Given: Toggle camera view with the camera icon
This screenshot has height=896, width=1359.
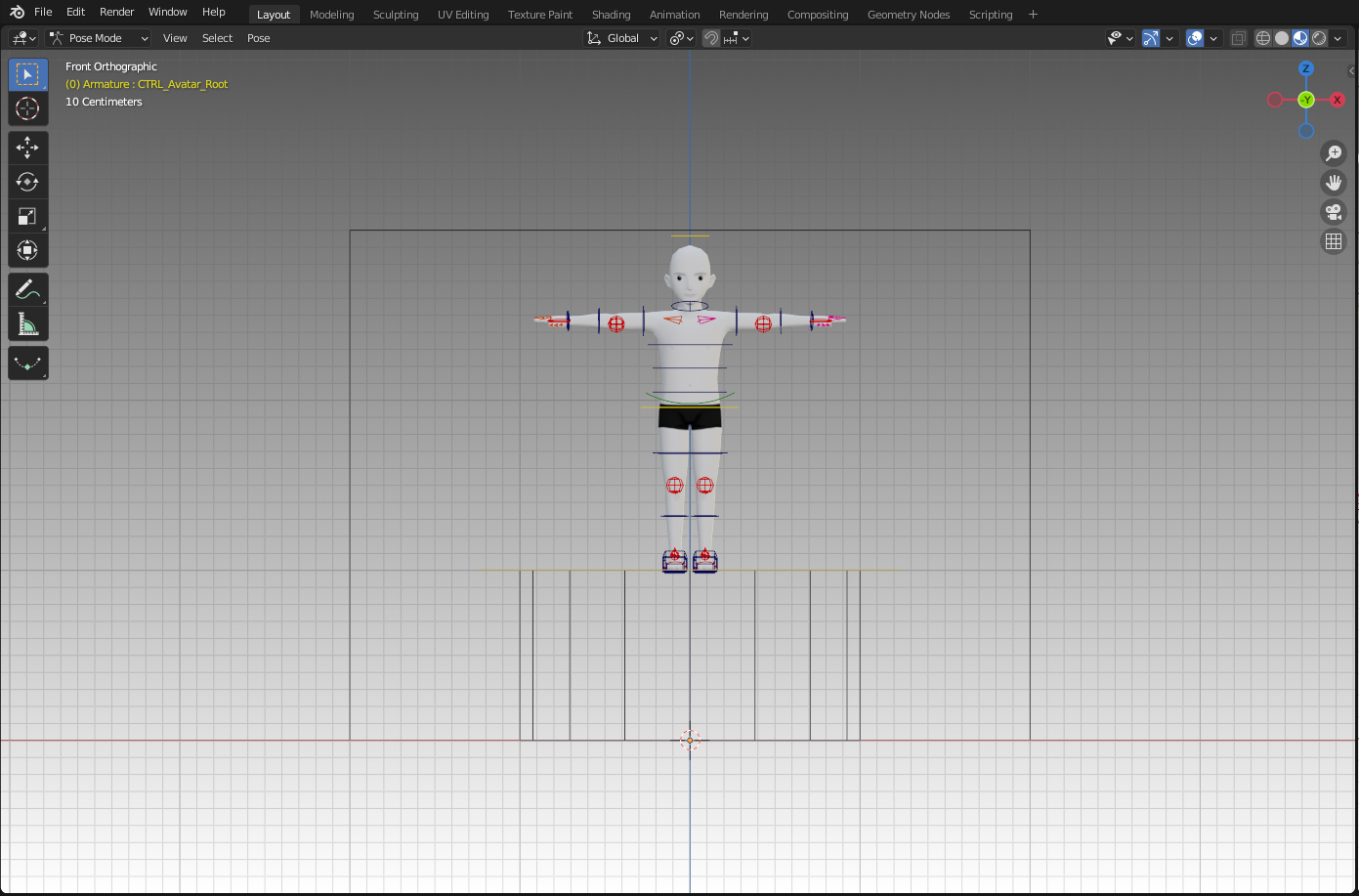Looking at the screenshot, I should [1334, 212].
